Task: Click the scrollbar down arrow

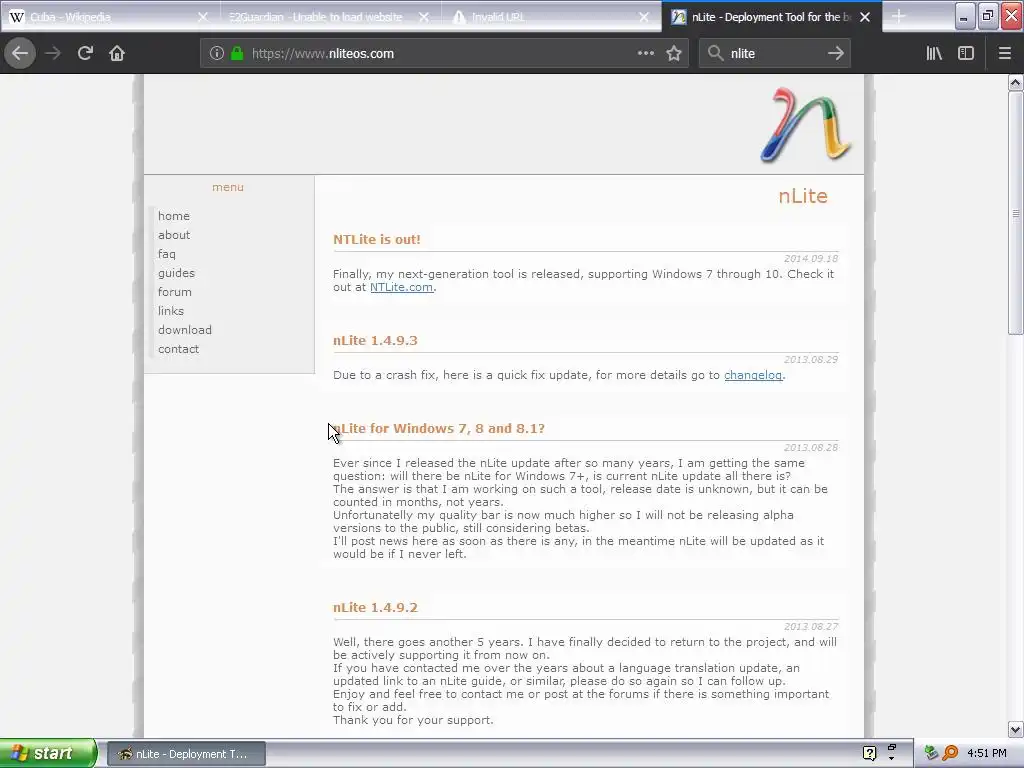Action: point(1016,729)
